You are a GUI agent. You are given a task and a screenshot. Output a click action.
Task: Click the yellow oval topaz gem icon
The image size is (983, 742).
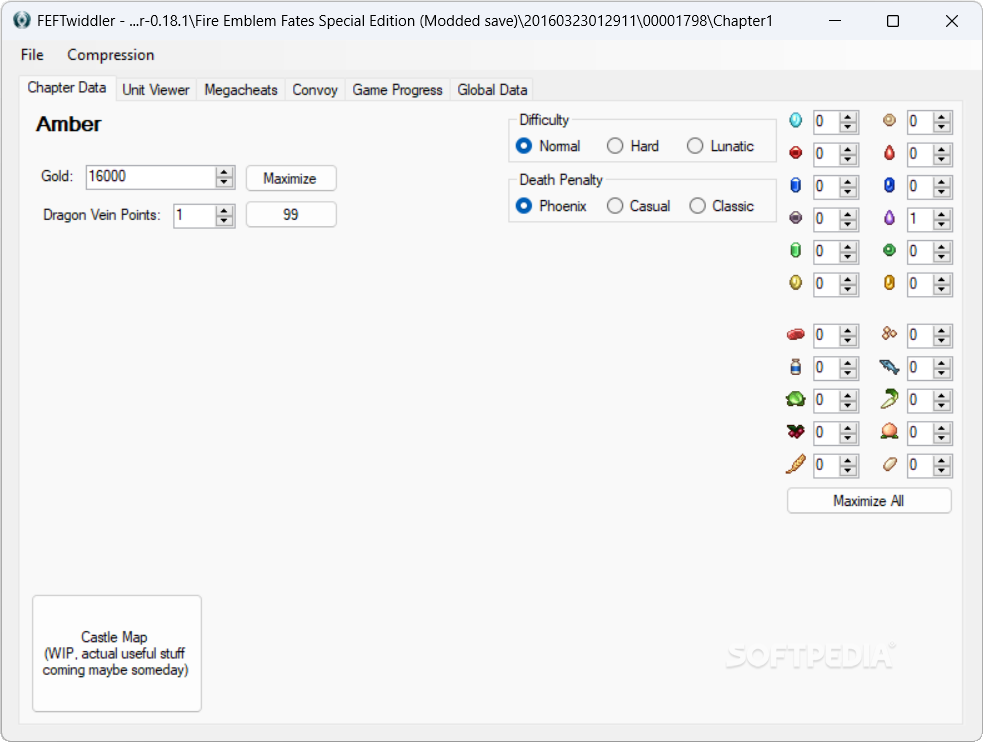coord(796,283)
